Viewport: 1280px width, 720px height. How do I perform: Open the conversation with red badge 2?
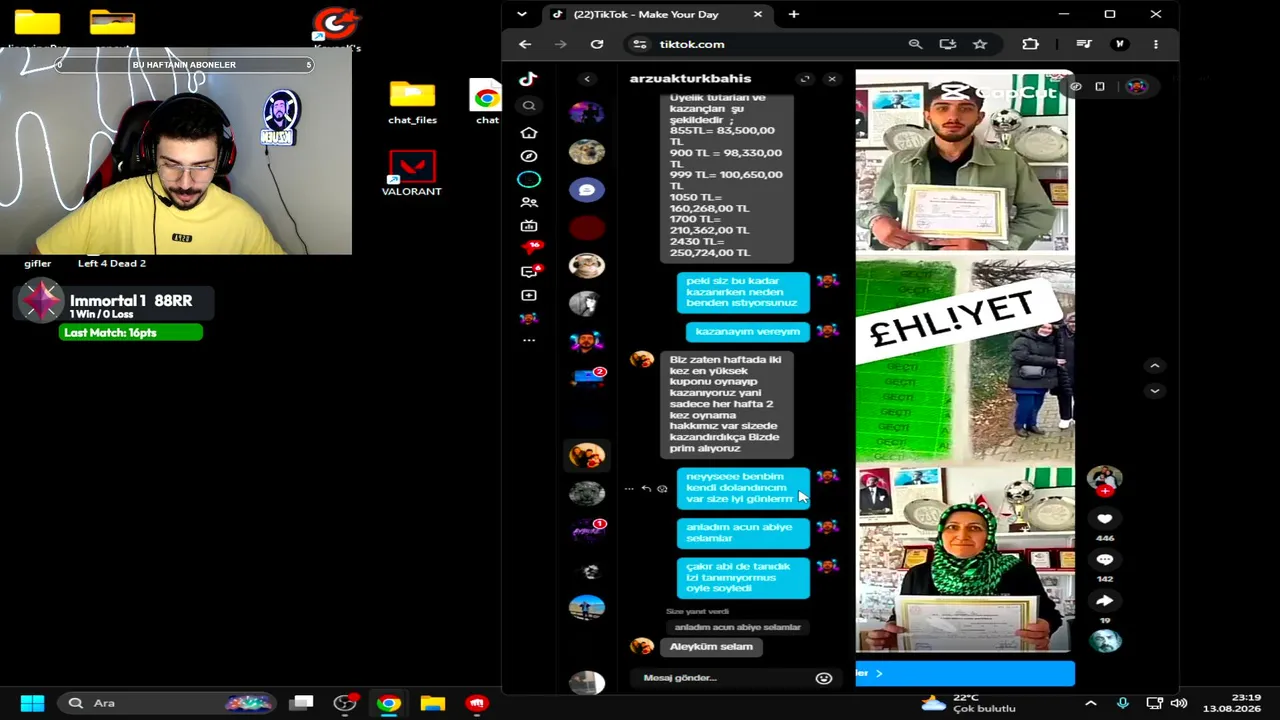[587, 378]
